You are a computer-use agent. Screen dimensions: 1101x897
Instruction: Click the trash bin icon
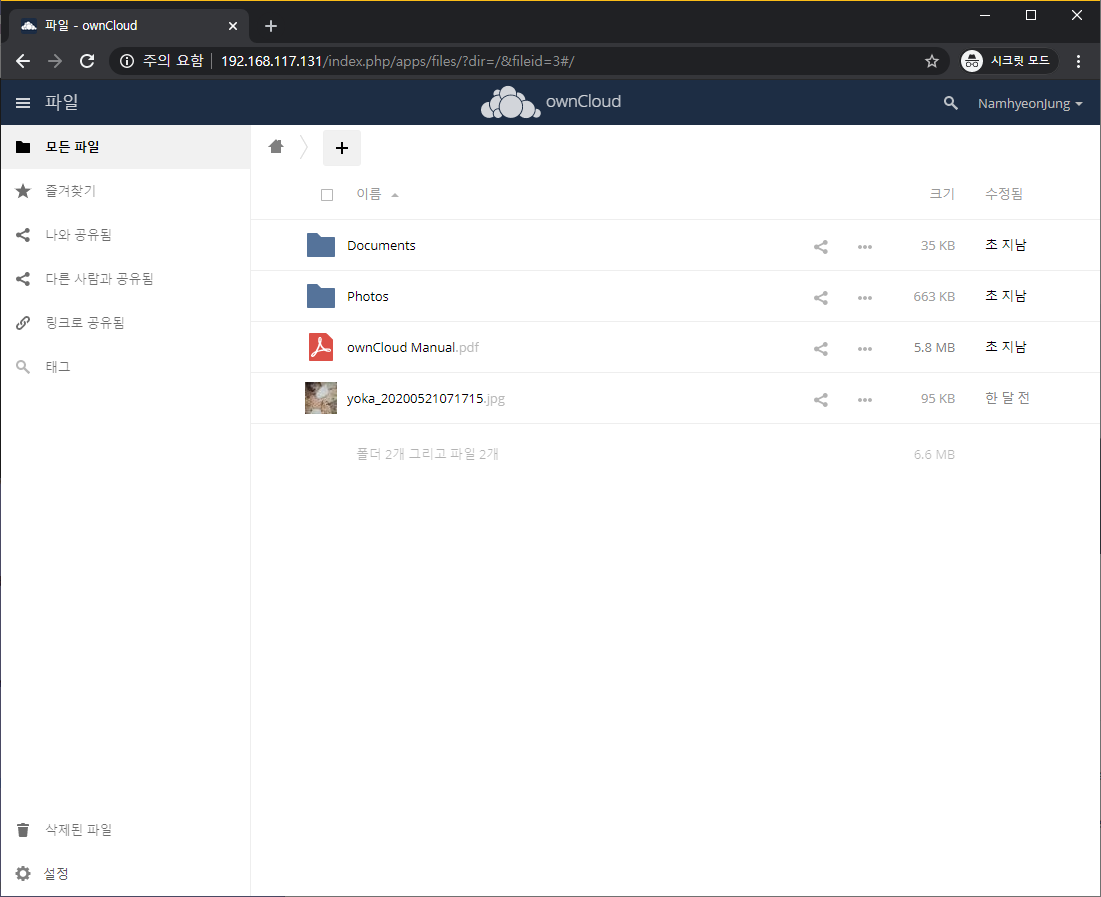[23, 830]
